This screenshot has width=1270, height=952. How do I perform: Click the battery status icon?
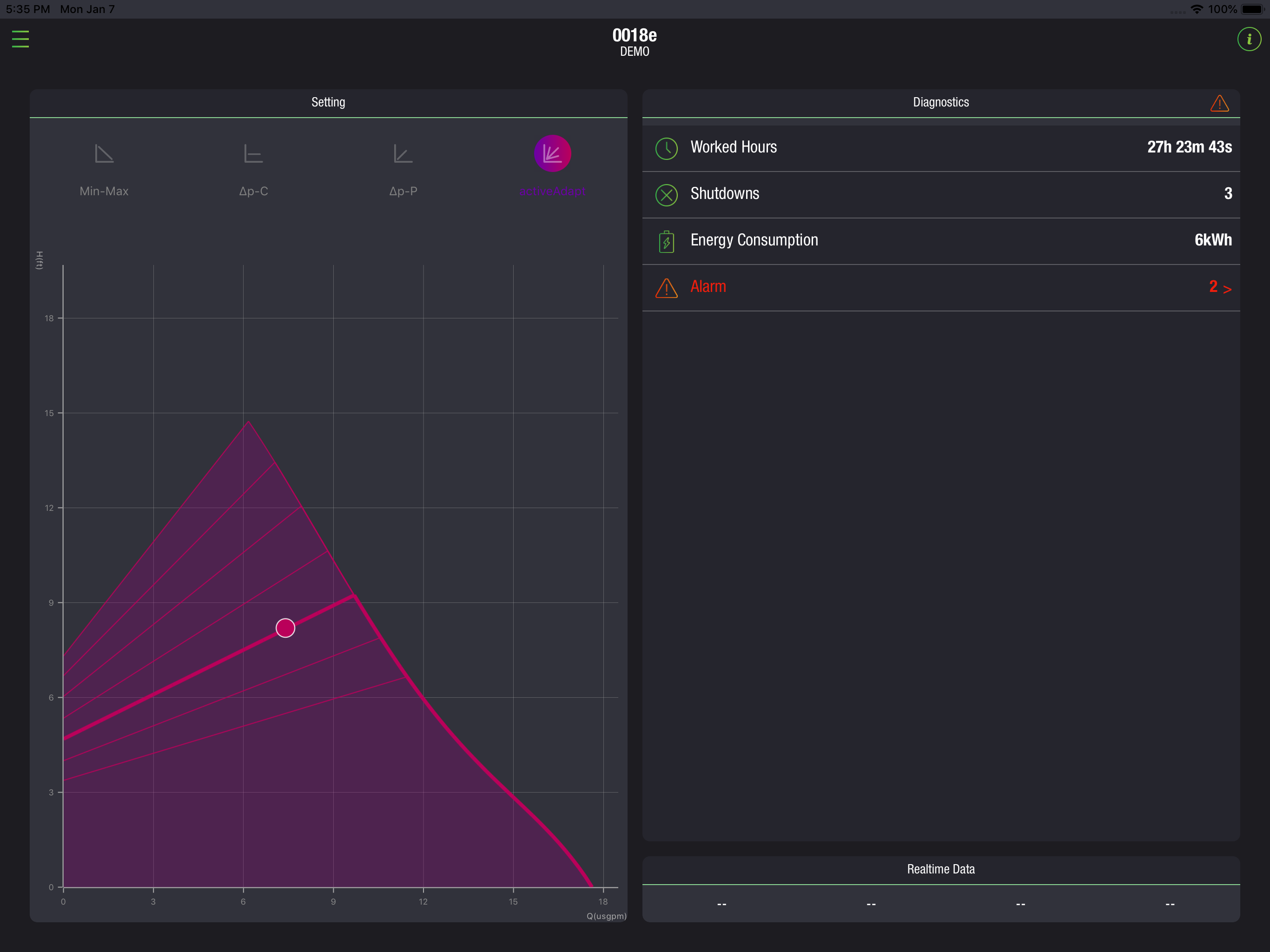click(x=1252, y=9)
